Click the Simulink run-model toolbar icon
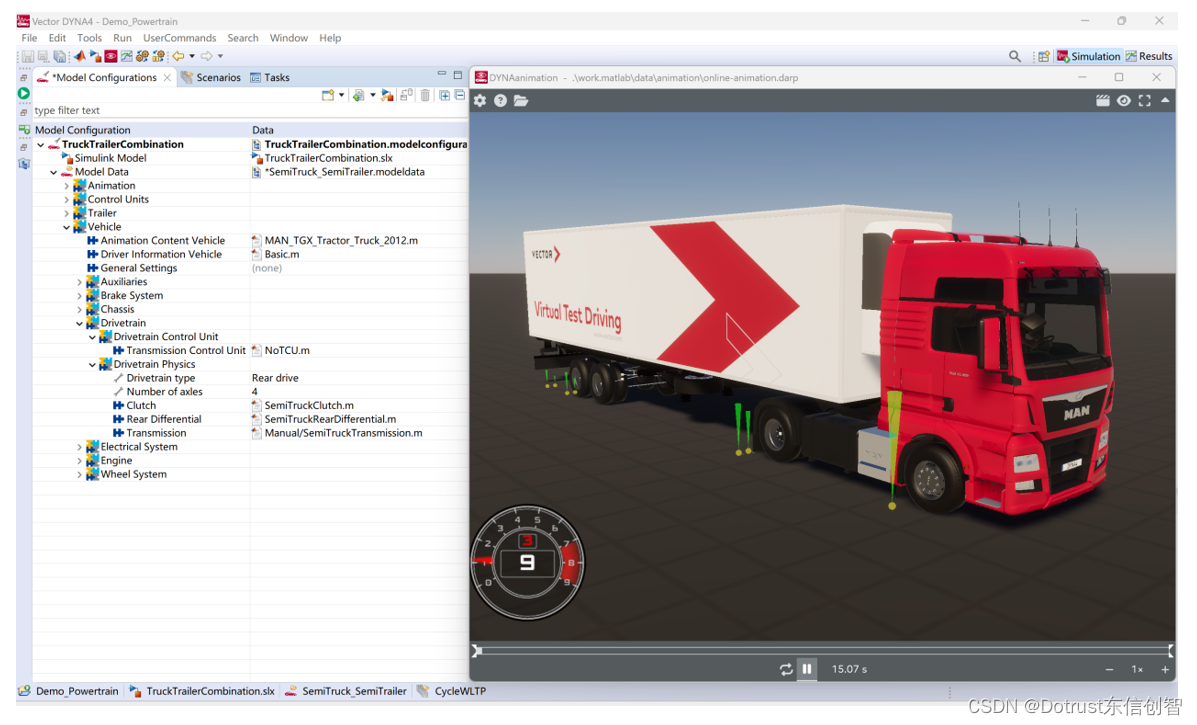This screenshot has height=725, width=1197. [95, 56]
